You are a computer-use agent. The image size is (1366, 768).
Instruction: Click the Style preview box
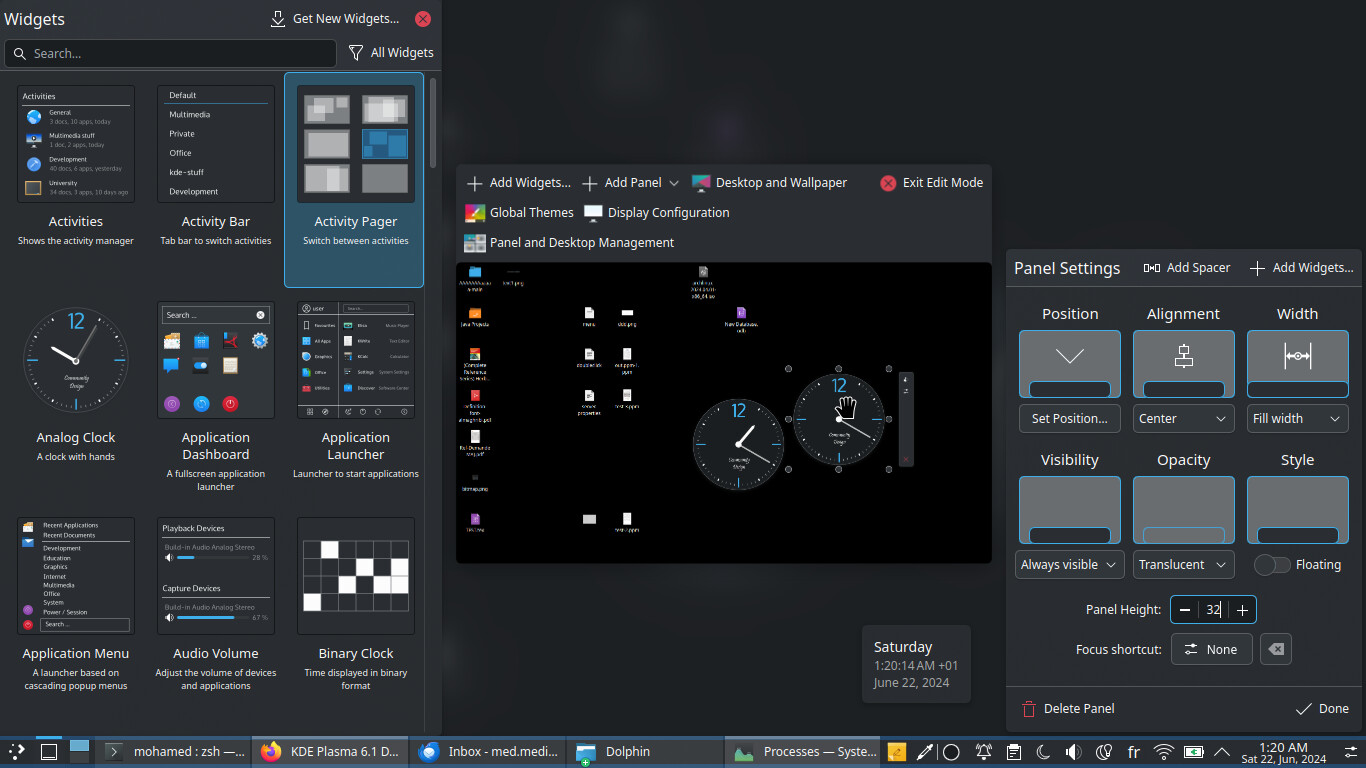(x=1298, y=510)
